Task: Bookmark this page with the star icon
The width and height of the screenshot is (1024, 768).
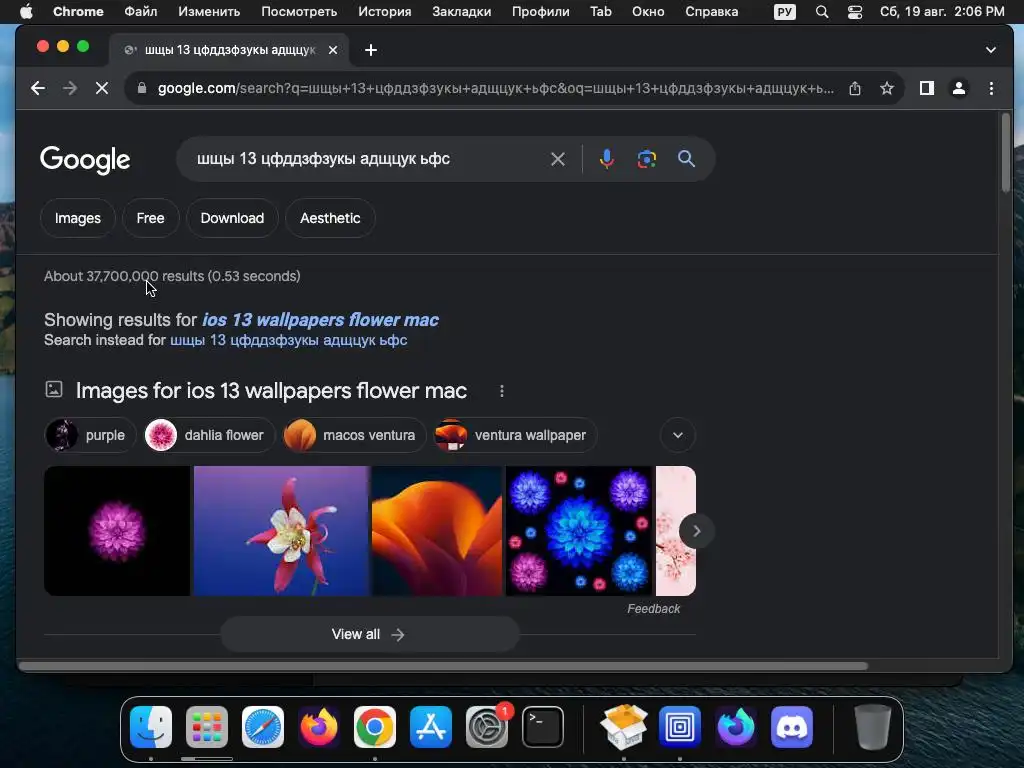Action: click(886, 88)
